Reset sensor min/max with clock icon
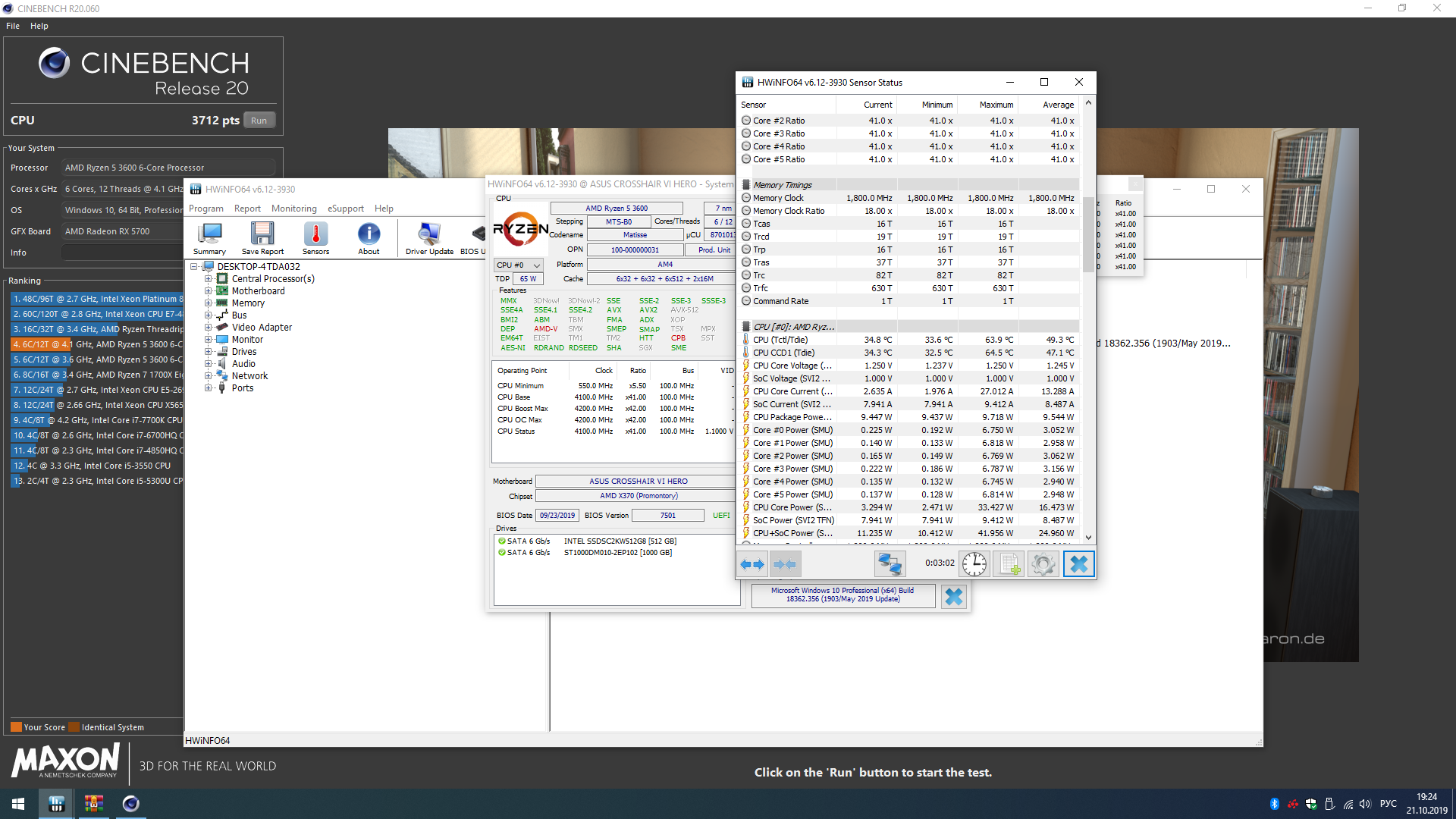The image size is (1456, 819). click(x=974, y=564)
